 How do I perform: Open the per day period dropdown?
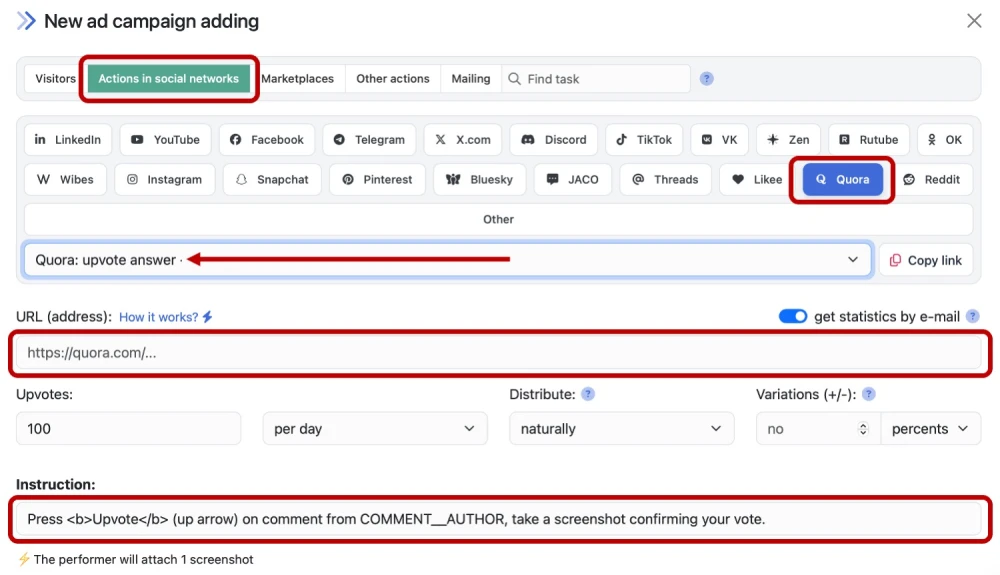tap(375, 428)
